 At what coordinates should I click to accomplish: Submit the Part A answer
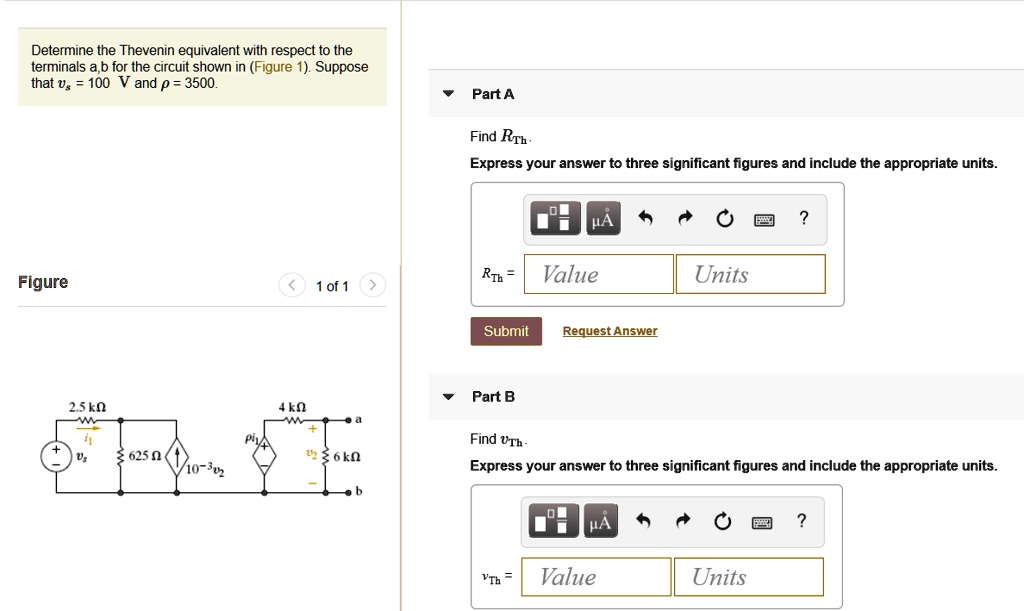click(505, 331)
